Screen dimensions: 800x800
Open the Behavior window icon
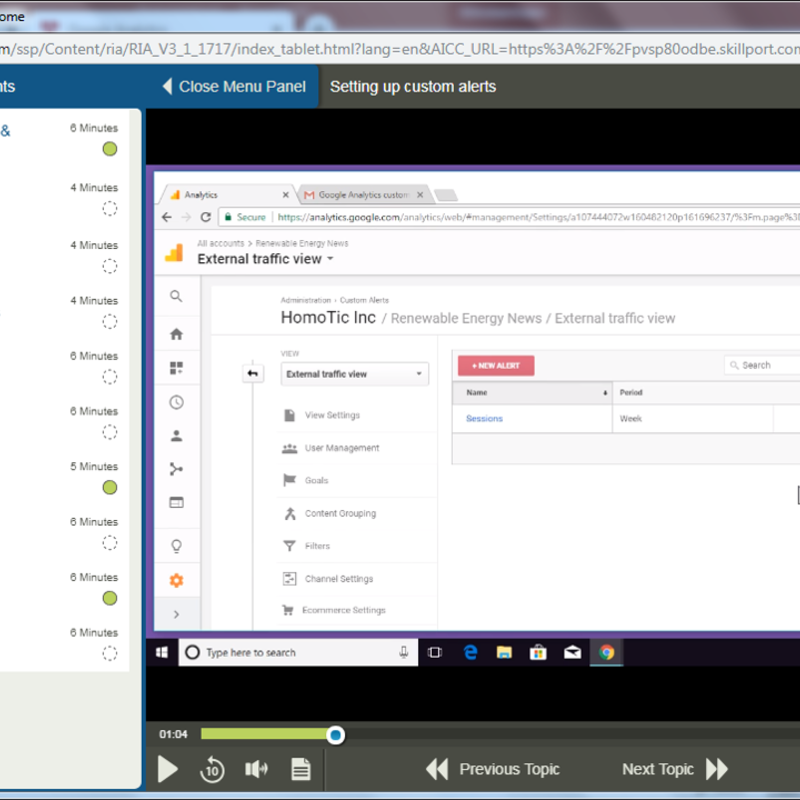pos(177,503)
